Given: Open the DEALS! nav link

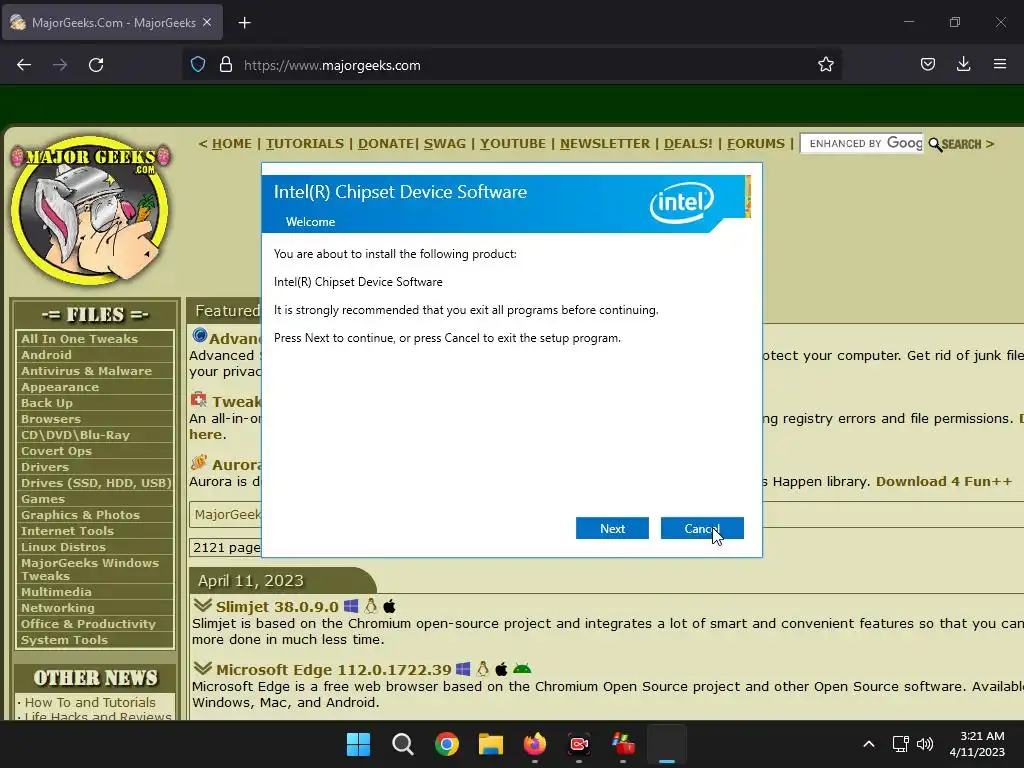Looking at the screenshot, I should tap(688, 144).
